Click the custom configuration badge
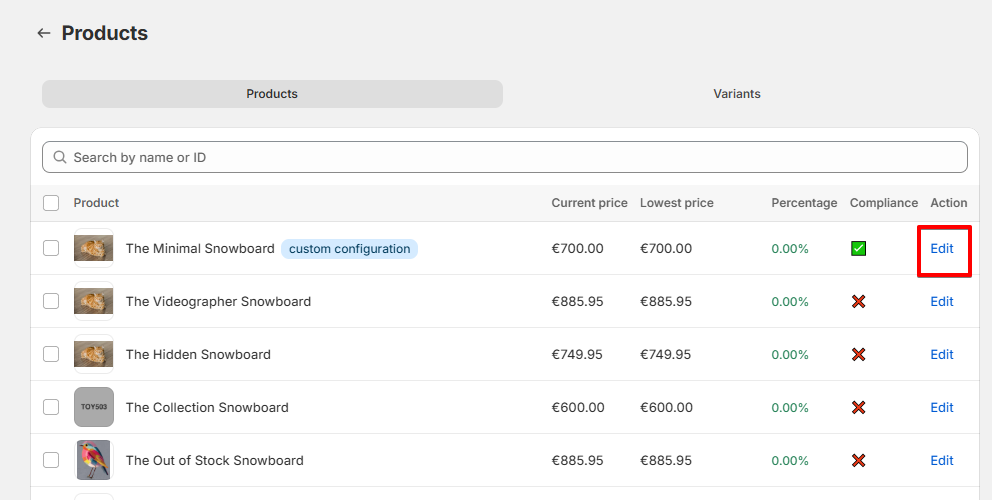The height and width of the screenshot is (500, 992). [x=349, y=249]
